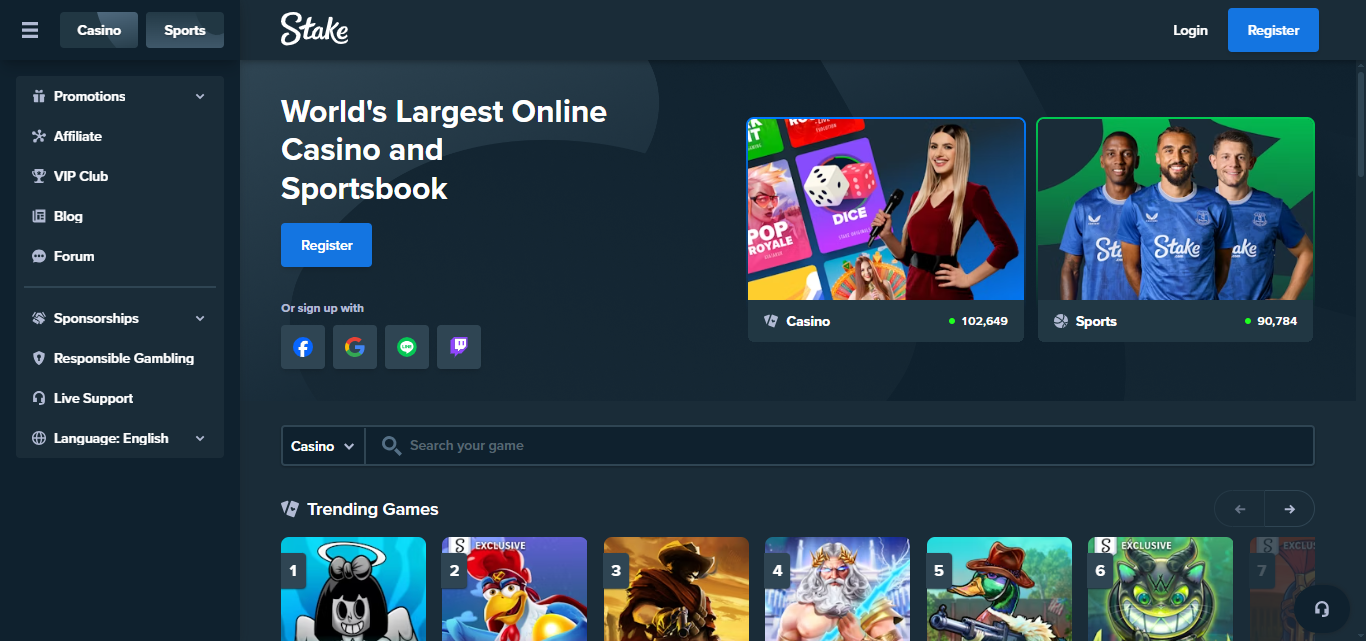
Task: Click the Search your game field
Action: click(x=840, y=446)
